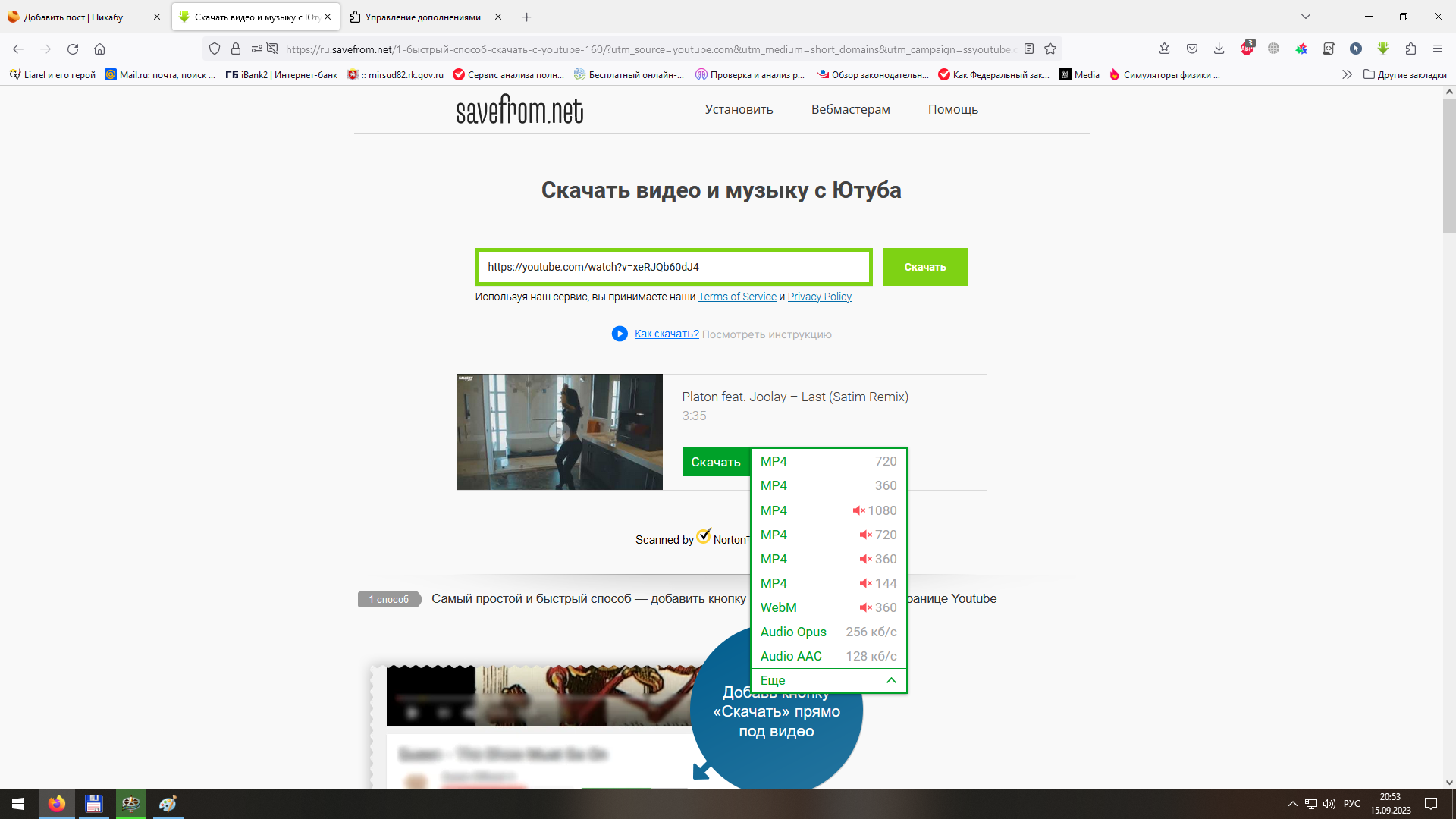
Task: Open the Mail.ru bookmark
Action: coord(160,75)
